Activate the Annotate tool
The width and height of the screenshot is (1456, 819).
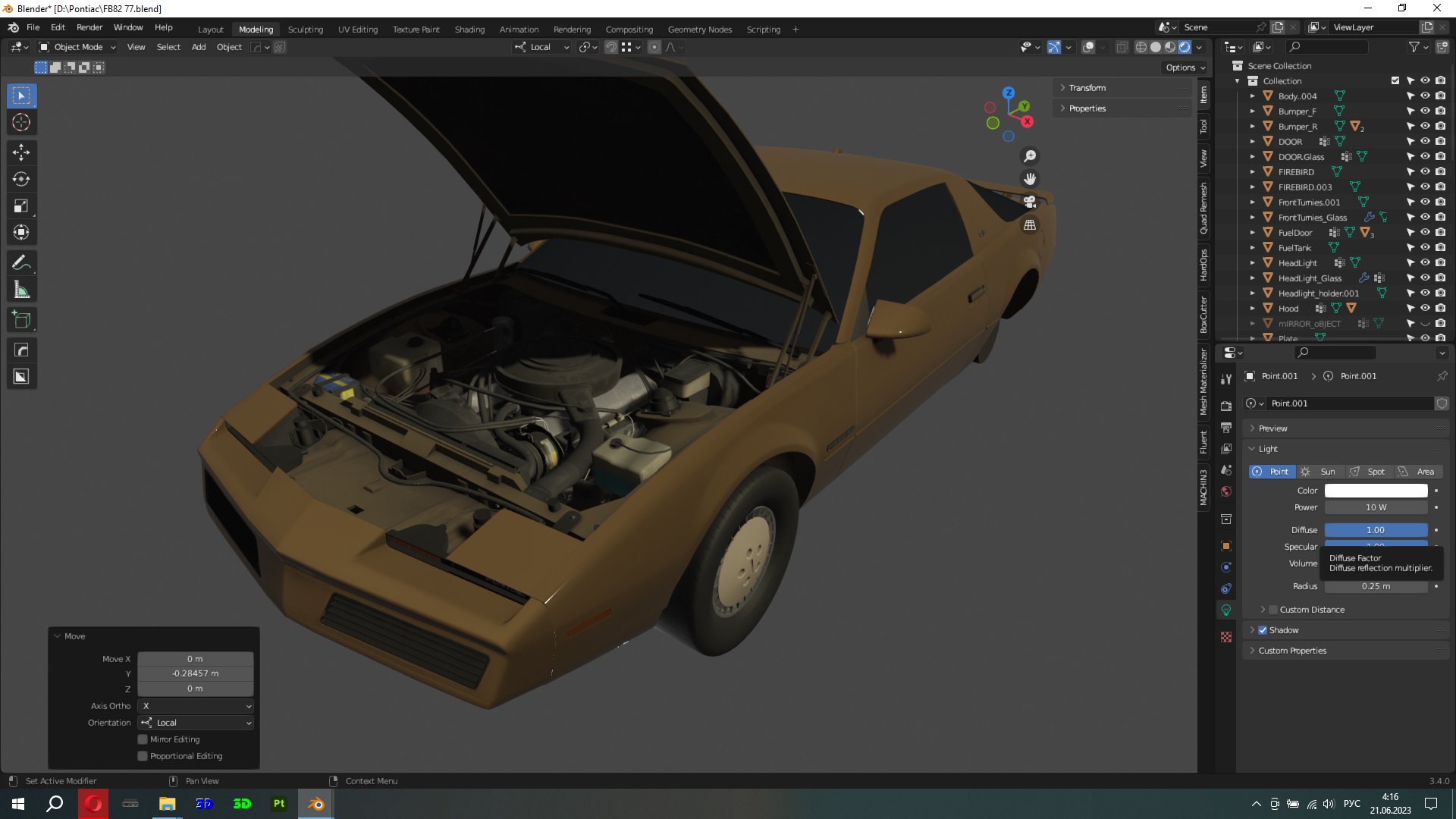click(x=21, y=263)
